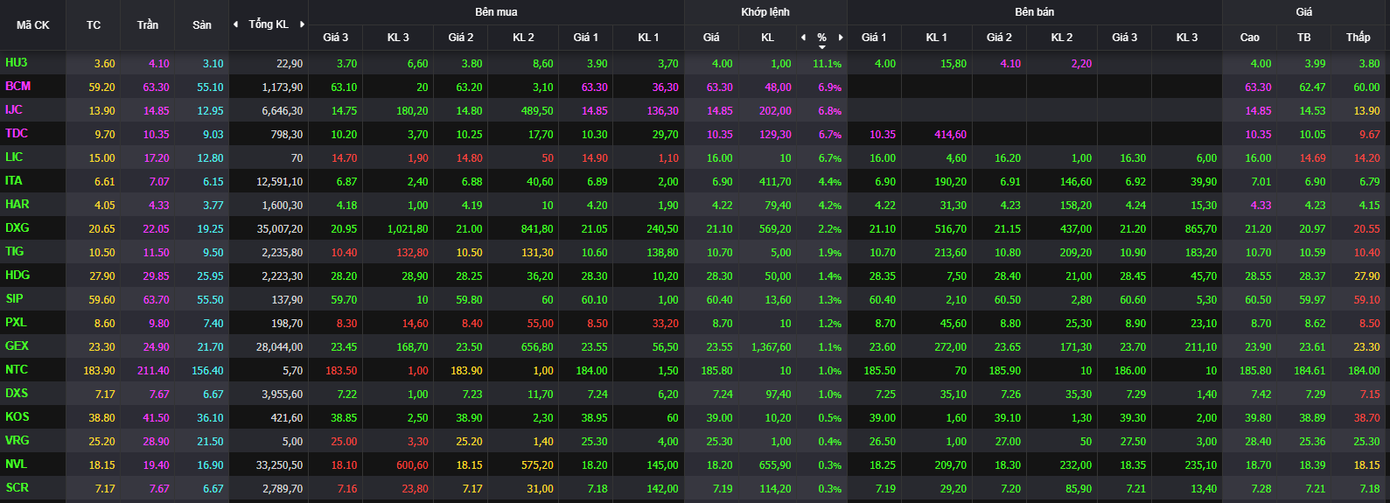Open the DXG ticker details
The height and width of the screenshot is (503, 1390).
pyautogui.click(x=17, y=228)
